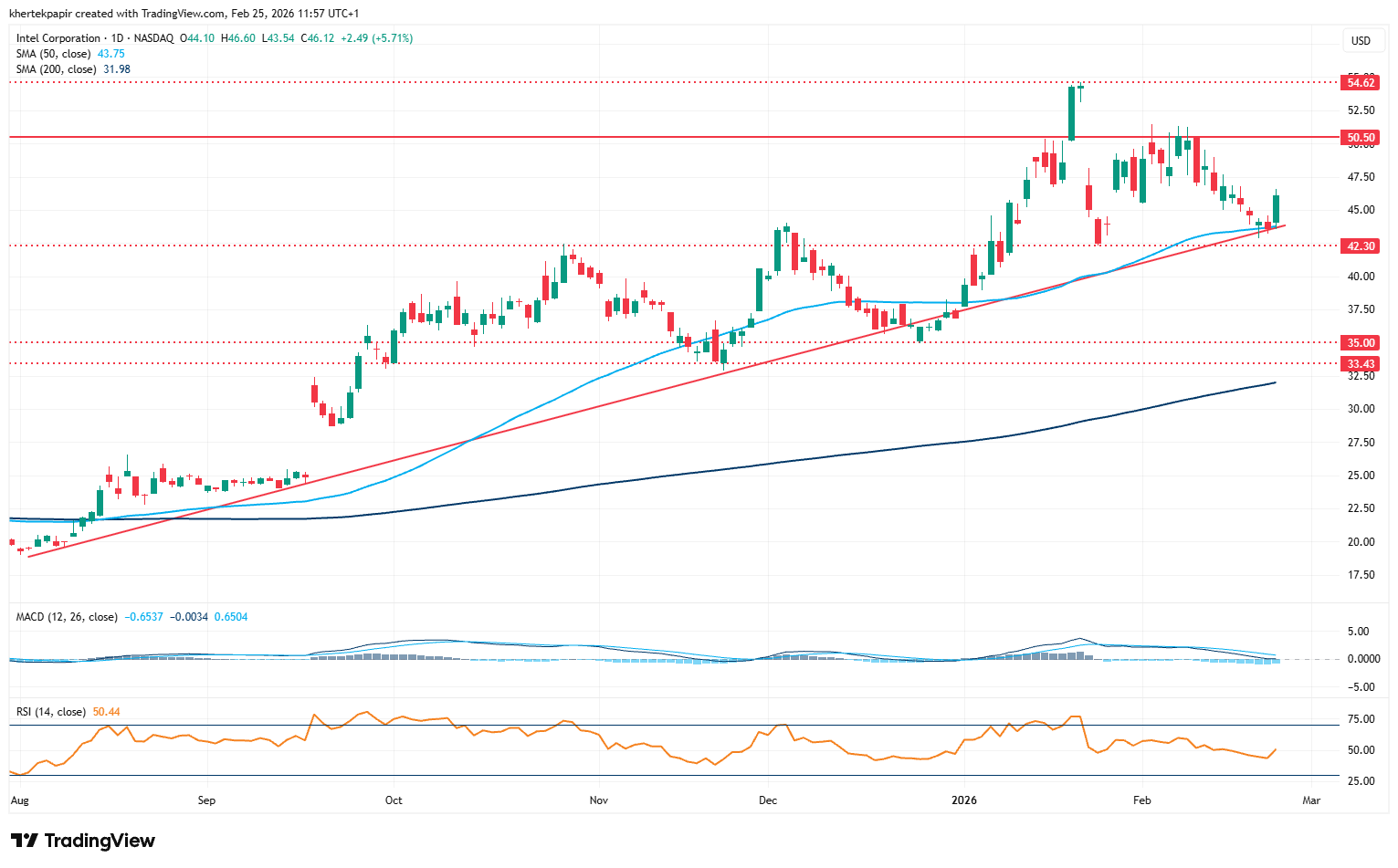Click the solid red 50.50 horizontal line

pos(639,137)
